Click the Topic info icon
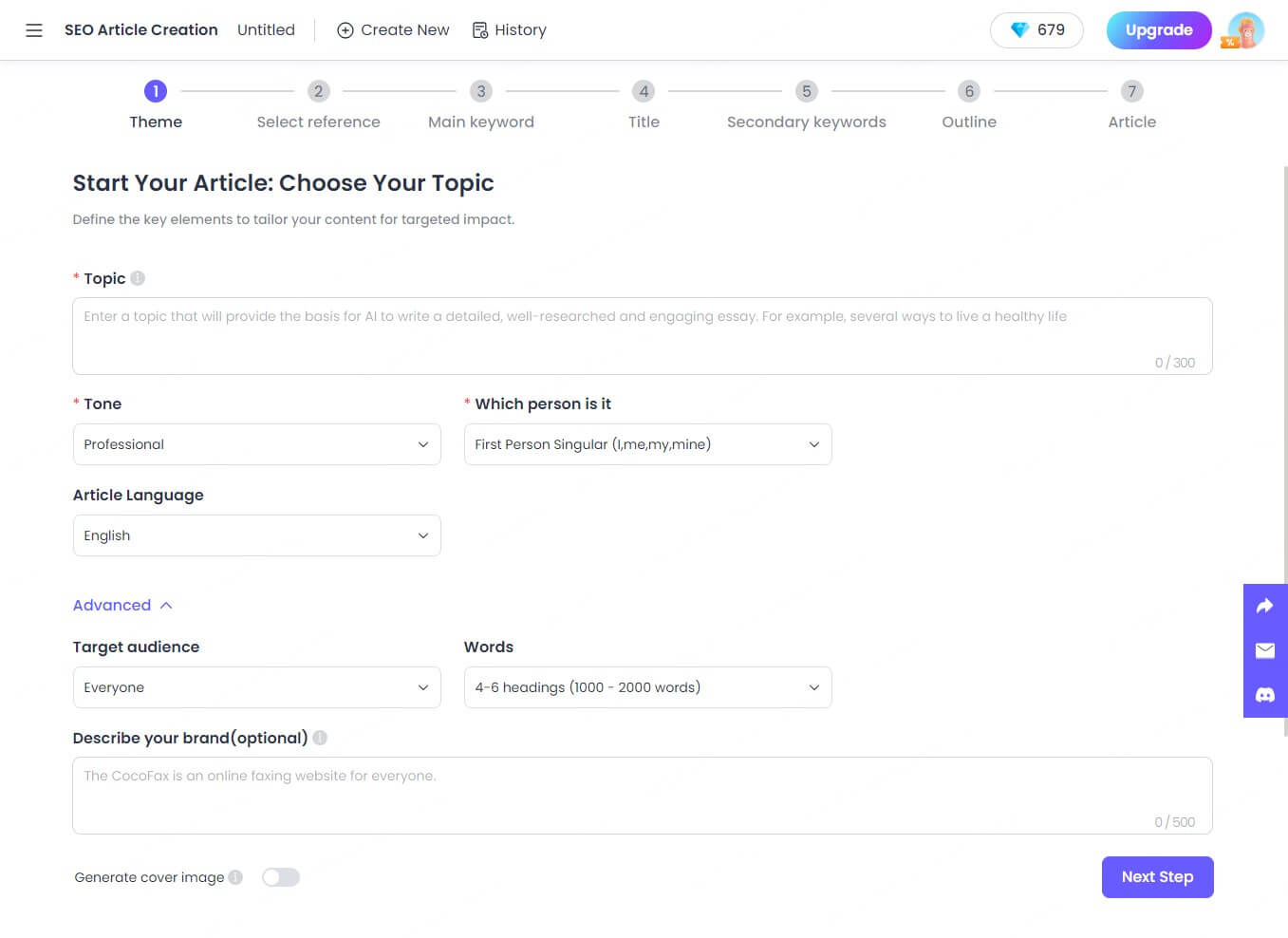Viewport: 1288px width, 938px height. coord(138,278)
